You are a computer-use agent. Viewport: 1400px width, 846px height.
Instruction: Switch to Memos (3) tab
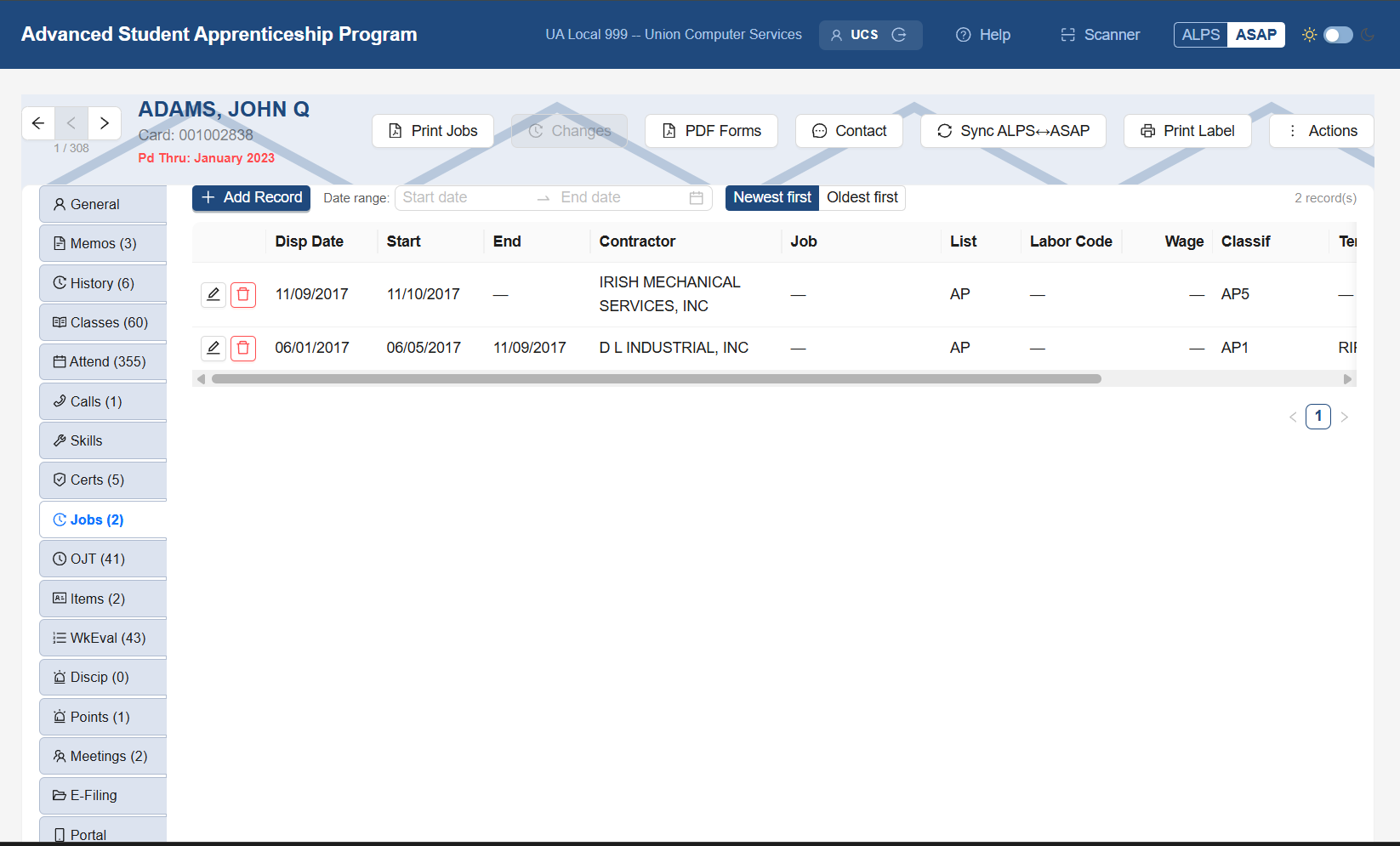(103, 244)
